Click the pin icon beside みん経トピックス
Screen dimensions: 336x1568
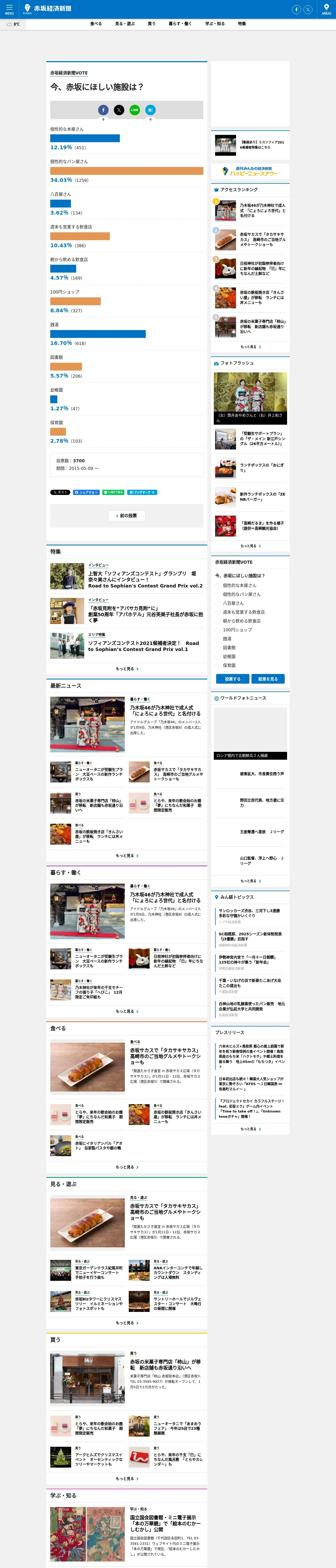click(216, 897)
